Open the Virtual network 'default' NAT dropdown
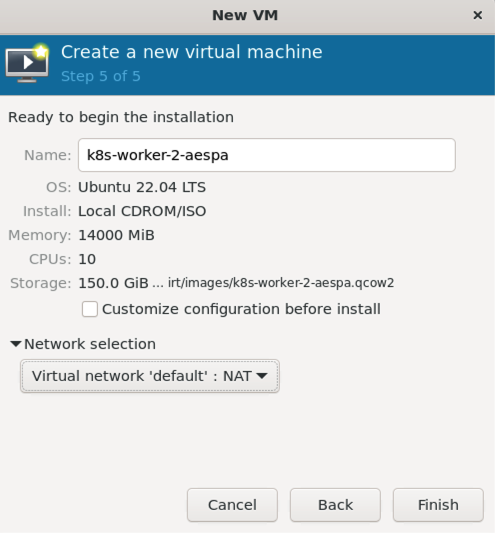The width and height of the screenshot is (495, 533). [150, 376]
